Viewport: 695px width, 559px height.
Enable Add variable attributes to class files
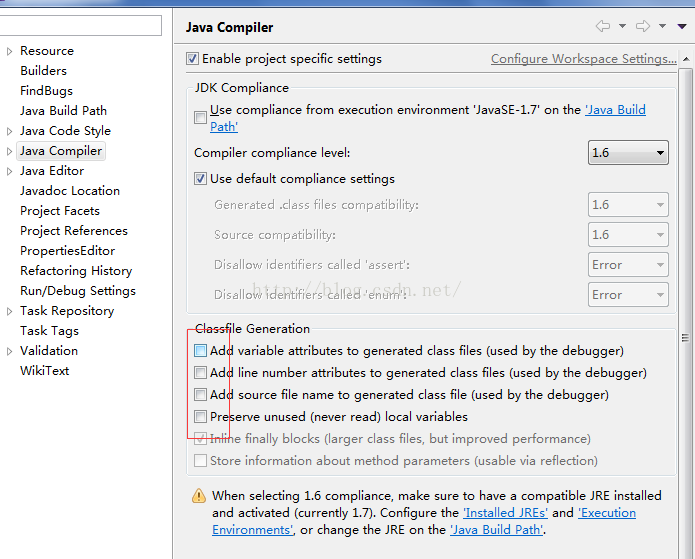[x=200, y=351]
